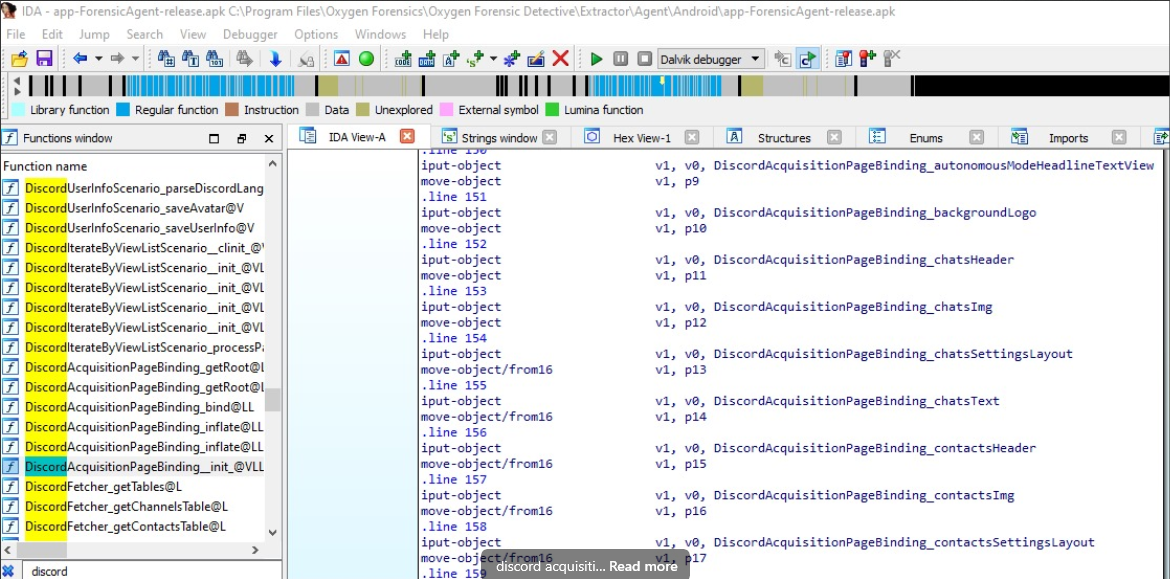Select DiscordFetcher_getTables@L function in list
Viewport: 1170px width, 579px height.
click(103, 487)
